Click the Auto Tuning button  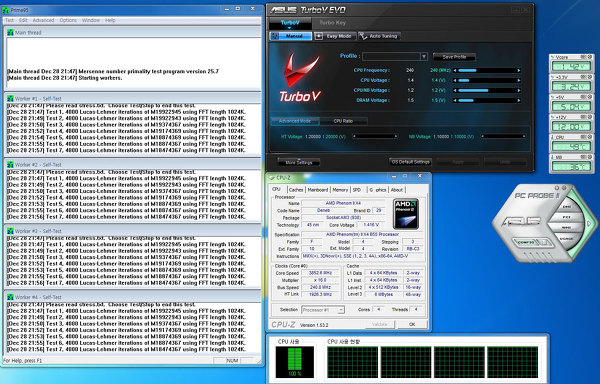coord(380,36)
